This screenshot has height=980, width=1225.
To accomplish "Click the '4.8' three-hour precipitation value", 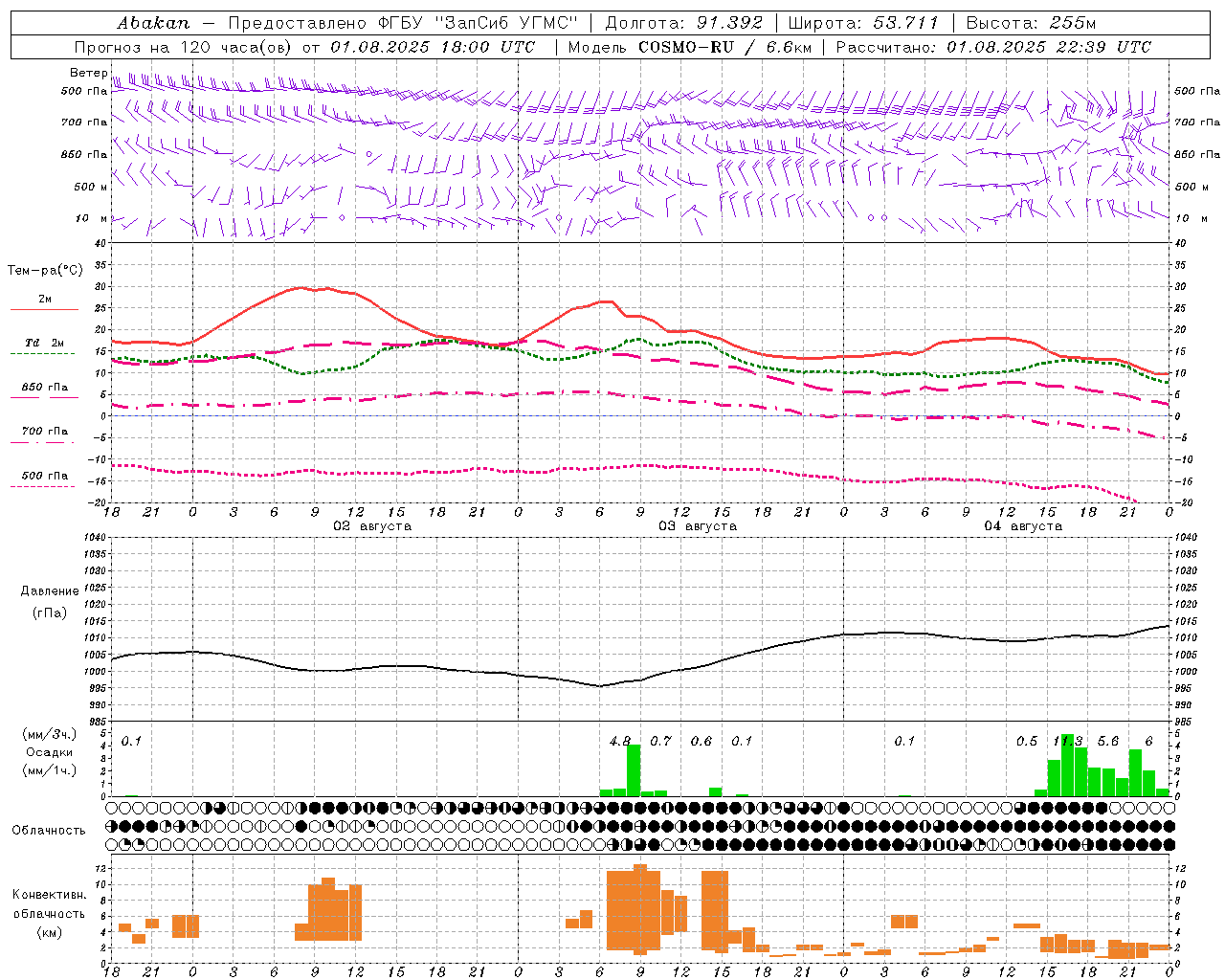I will [620, 741].
